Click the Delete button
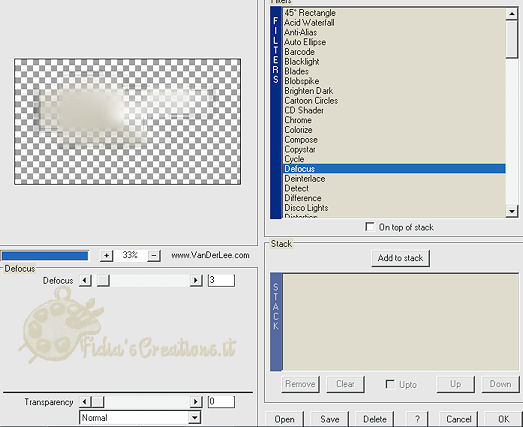This screenshot has width=523, height=427. [375, 419]
